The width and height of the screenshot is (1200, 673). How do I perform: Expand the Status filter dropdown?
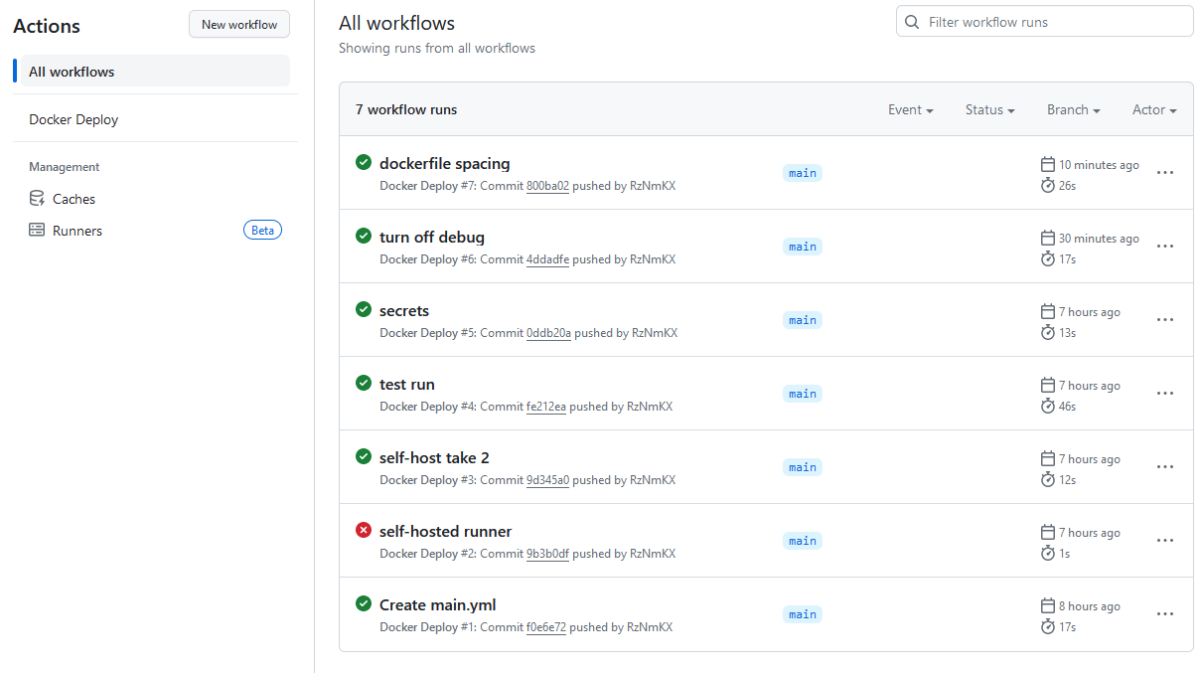pyautogui.click(x=989, y=110)
